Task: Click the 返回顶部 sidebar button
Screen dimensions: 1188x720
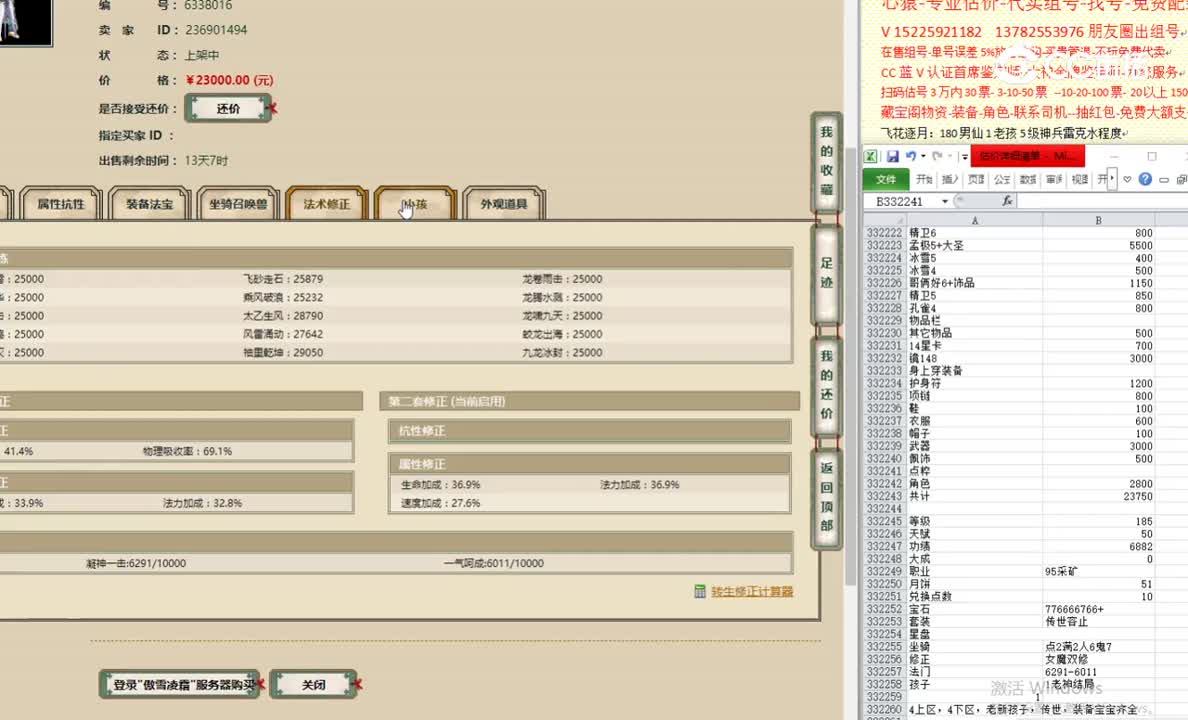Action: pos(826,500)
